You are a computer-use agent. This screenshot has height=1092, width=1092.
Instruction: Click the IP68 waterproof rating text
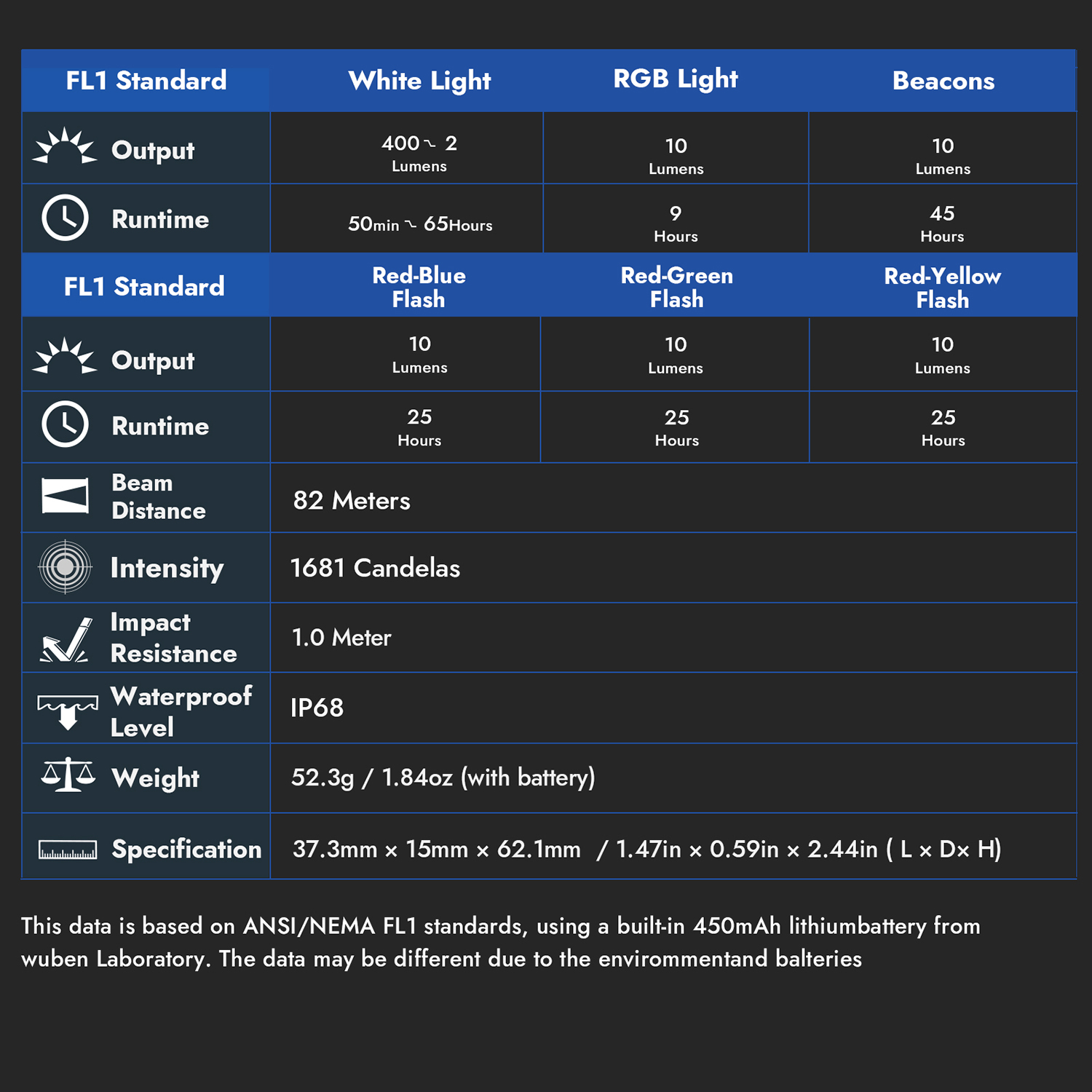[x=317, y=708]
